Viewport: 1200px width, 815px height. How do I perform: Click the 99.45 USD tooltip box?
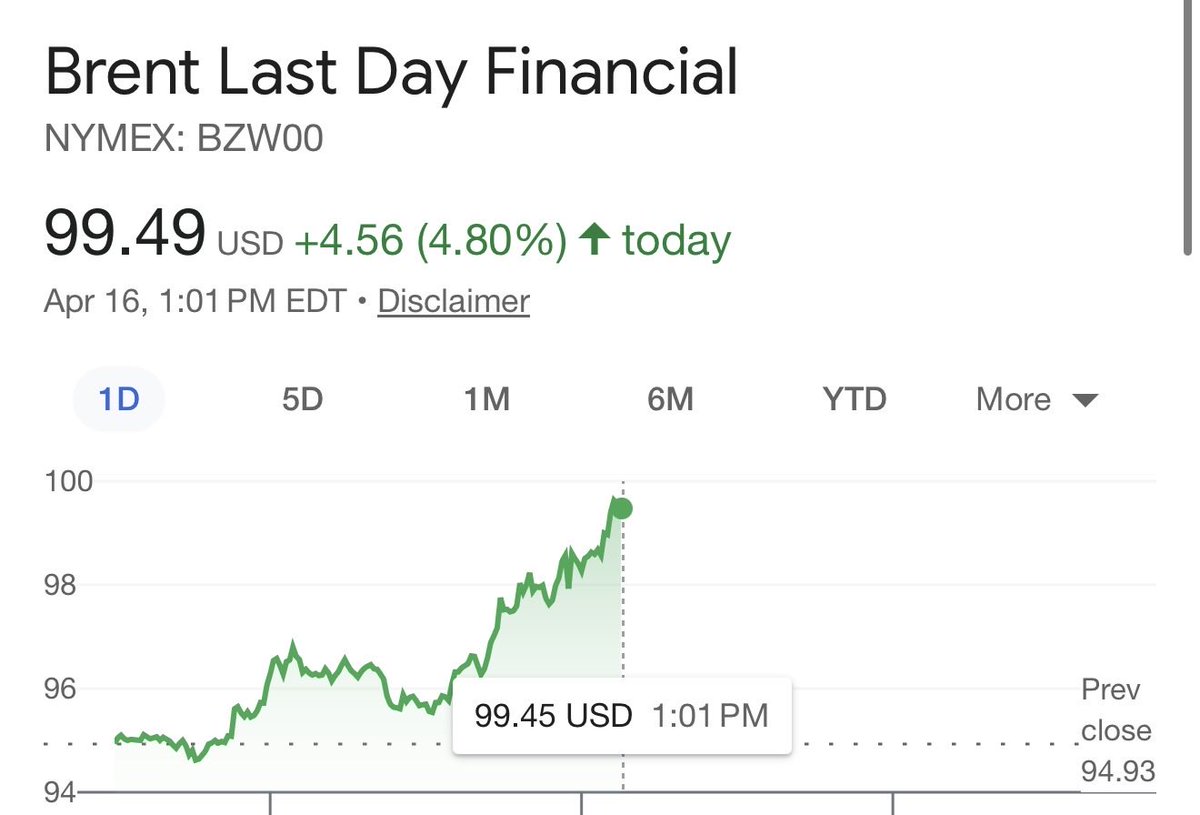tap(621, 716)
